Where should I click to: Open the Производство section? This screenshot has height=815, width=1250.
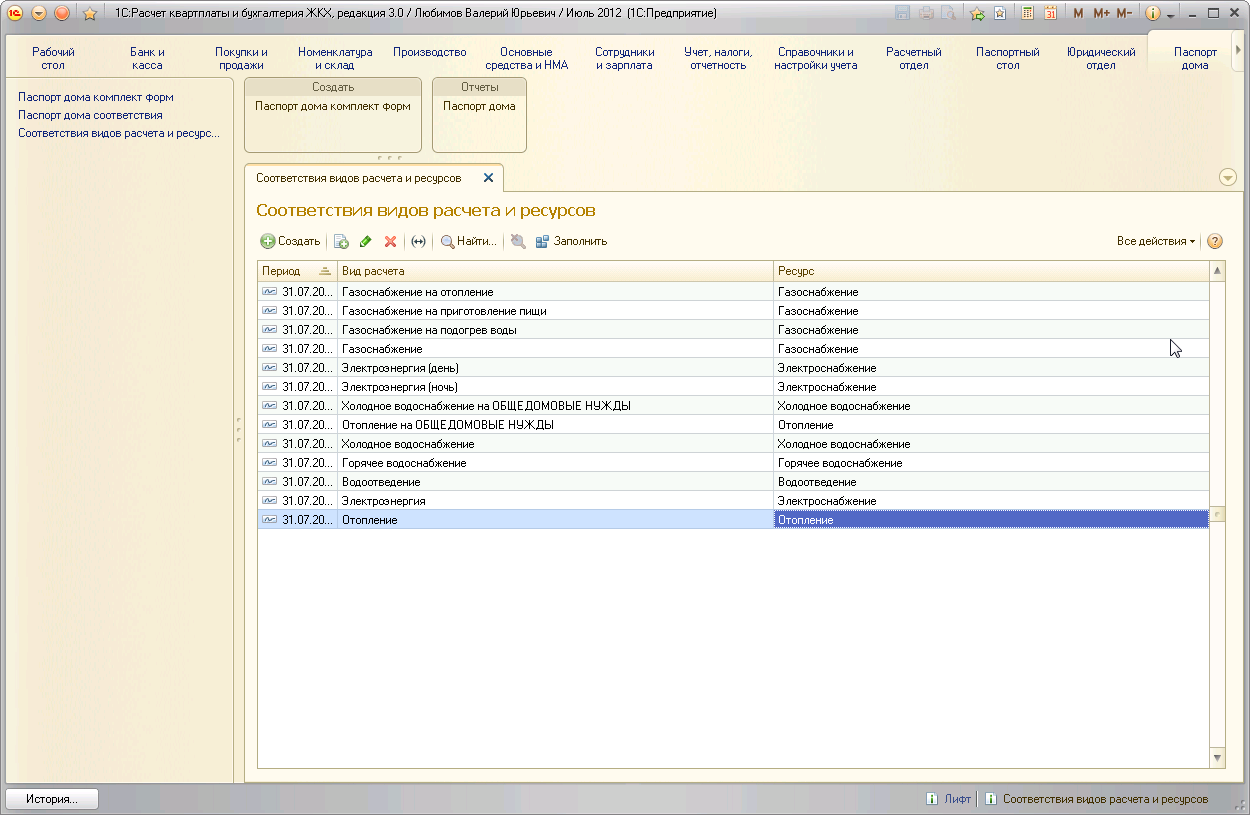(x=430, y=52)
